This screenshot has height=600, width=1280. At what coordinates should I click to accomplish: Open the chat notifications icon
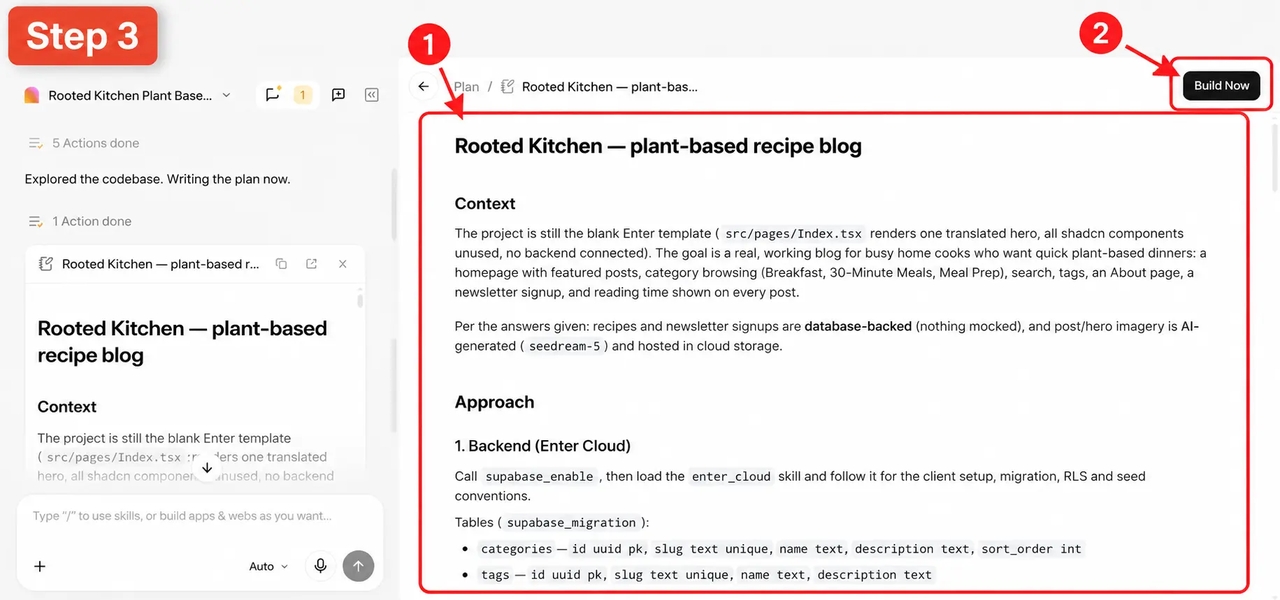tap(272, 95)
